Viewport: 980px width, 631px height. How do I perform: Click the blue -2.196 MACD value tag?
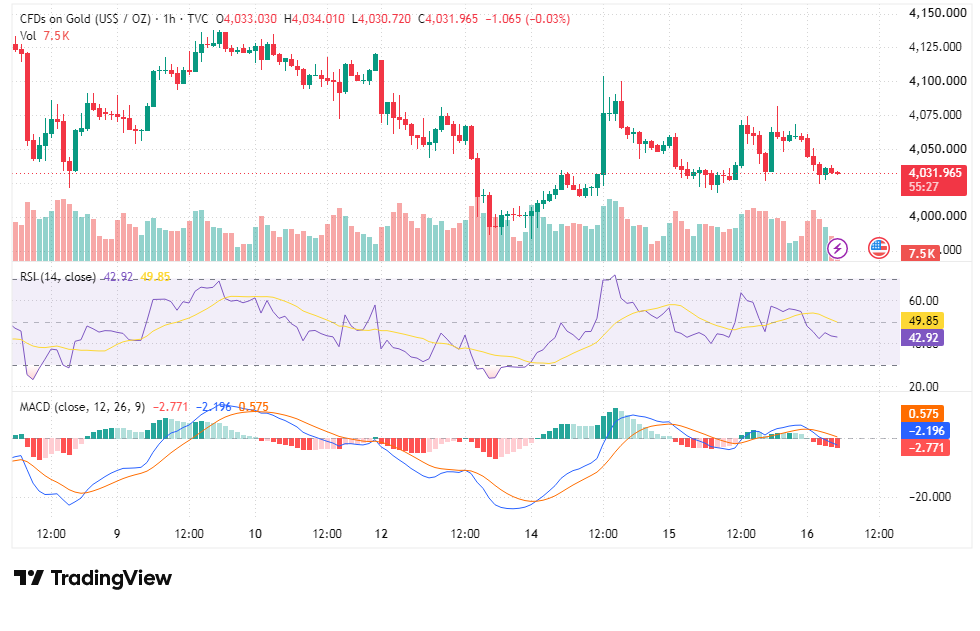click(x=926, y=430)
